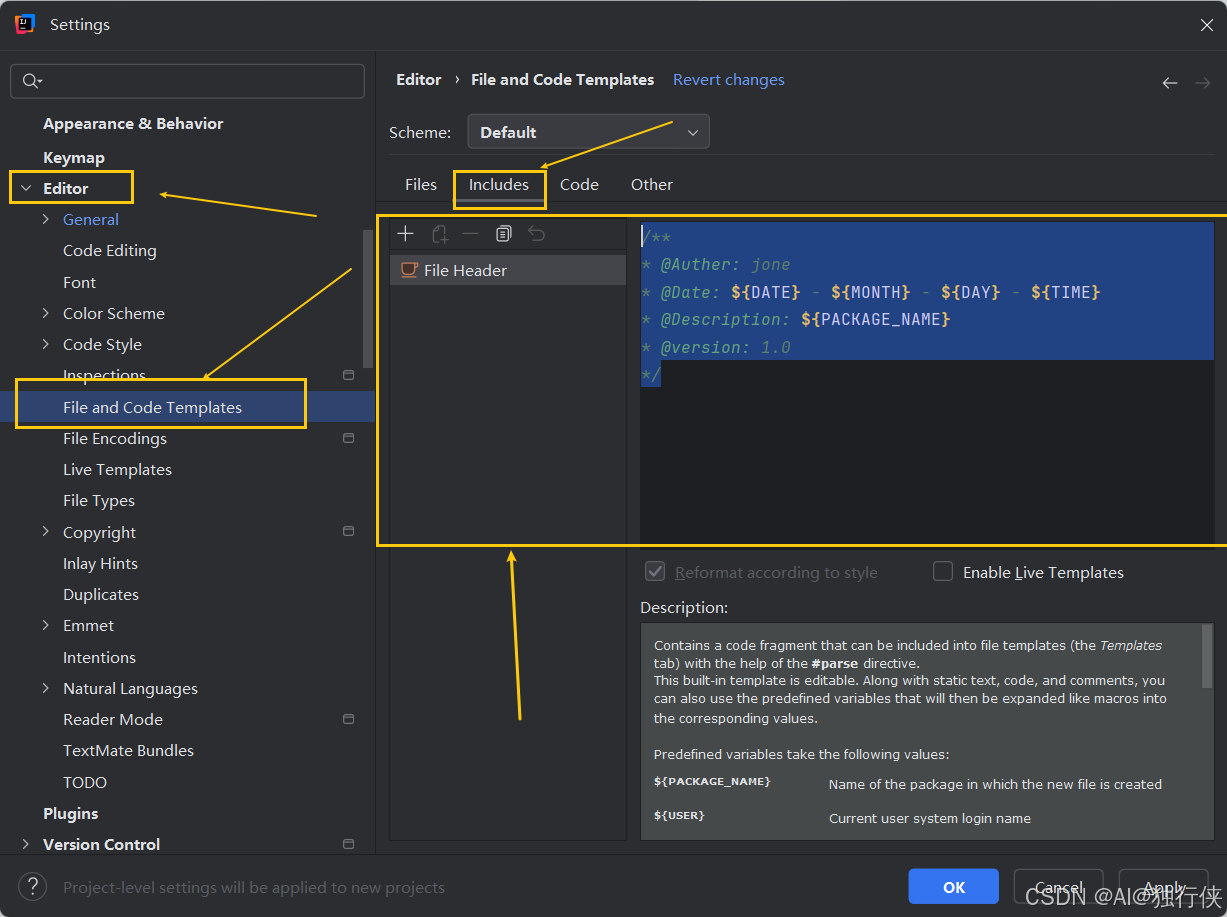
Task: Open Inlay Hints settings
Action: (x=100, y=563)
